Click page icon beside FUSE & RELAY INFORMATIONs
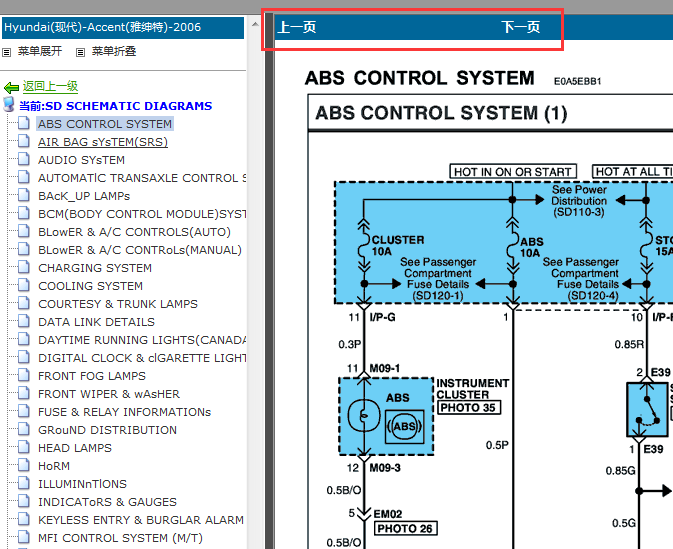The height and width of the screenshot is (549, 673). pos(24,412)
